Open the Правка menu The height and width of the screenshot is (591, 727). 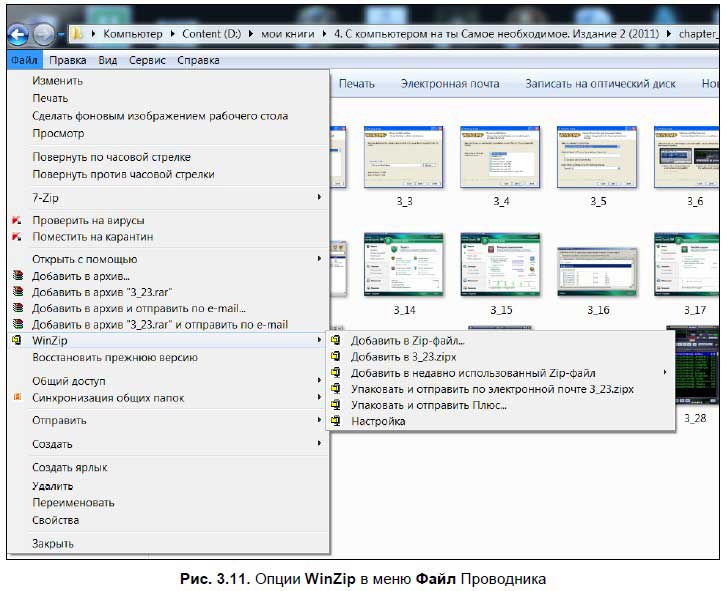(68, 60)
